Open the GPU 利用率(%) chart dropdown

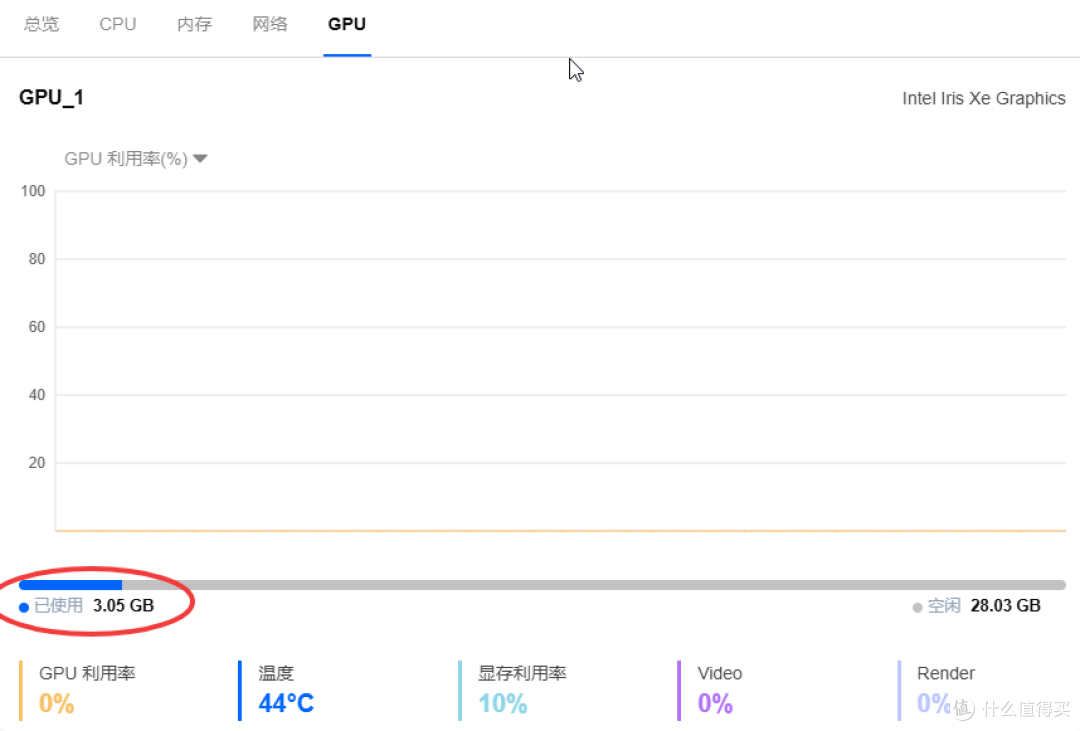[136, 159]
